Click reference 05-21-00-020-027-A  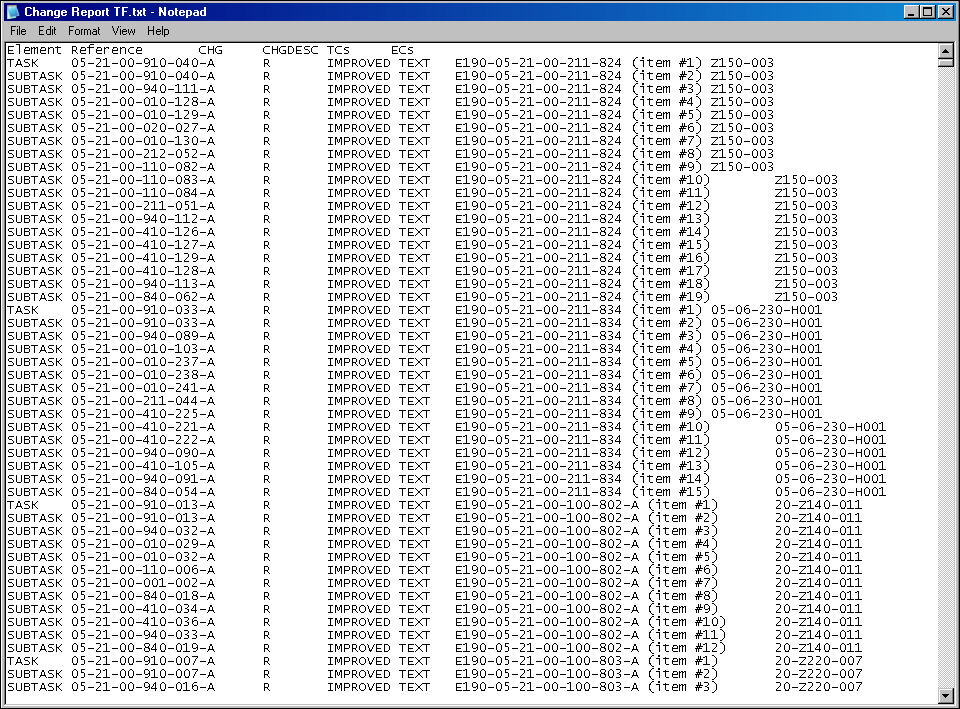[143, 128]
